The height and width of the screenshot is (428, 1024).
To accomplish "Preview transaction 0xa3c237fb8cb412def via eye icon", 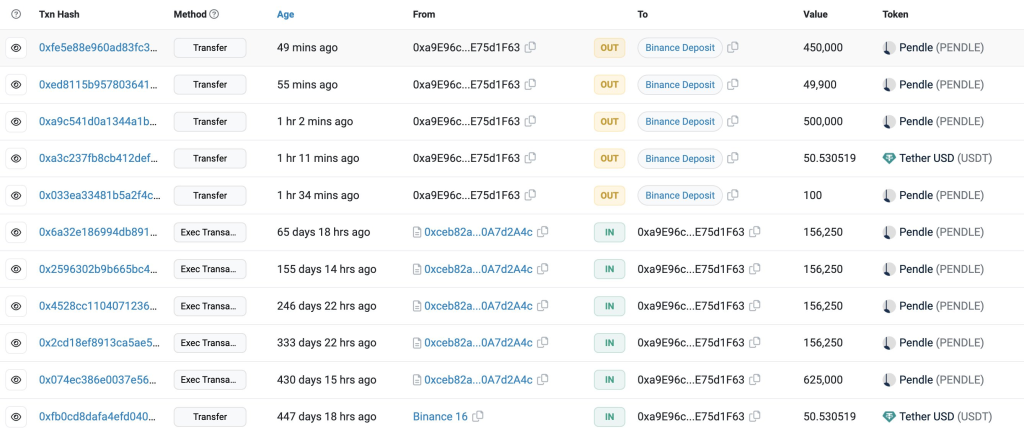I will coord(16,158).
